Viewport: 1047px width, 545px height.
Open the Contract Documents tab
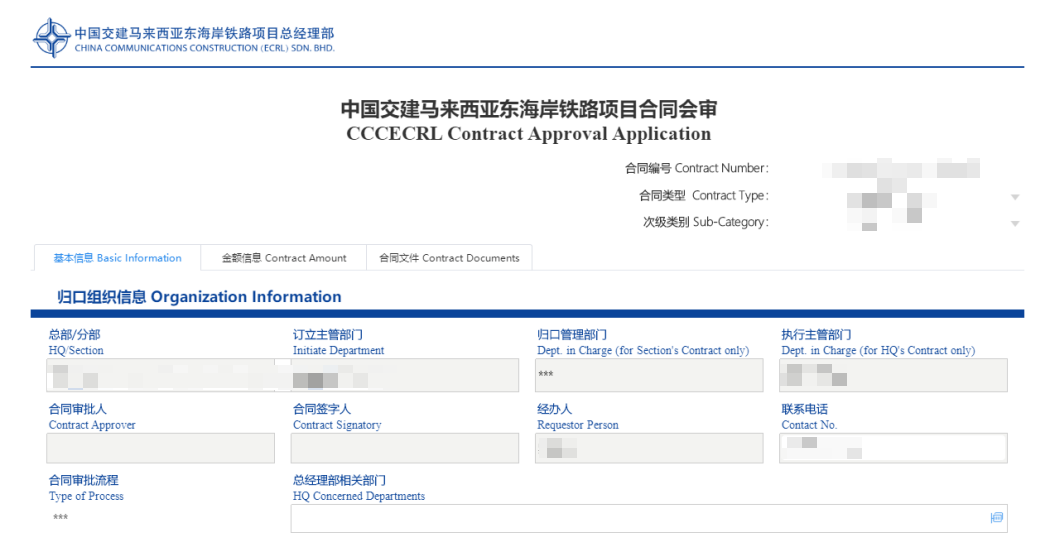point(449,258)
